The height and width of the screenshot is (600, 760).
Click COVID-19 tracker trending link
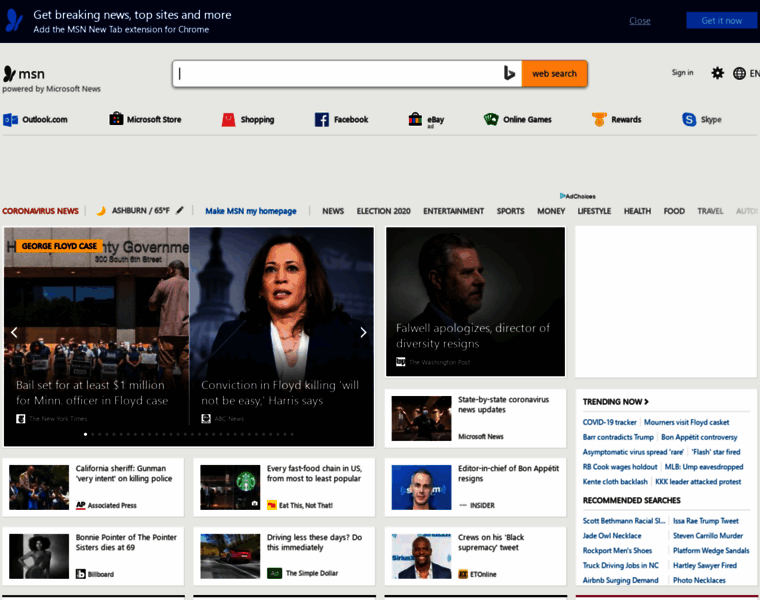(609, 422)
